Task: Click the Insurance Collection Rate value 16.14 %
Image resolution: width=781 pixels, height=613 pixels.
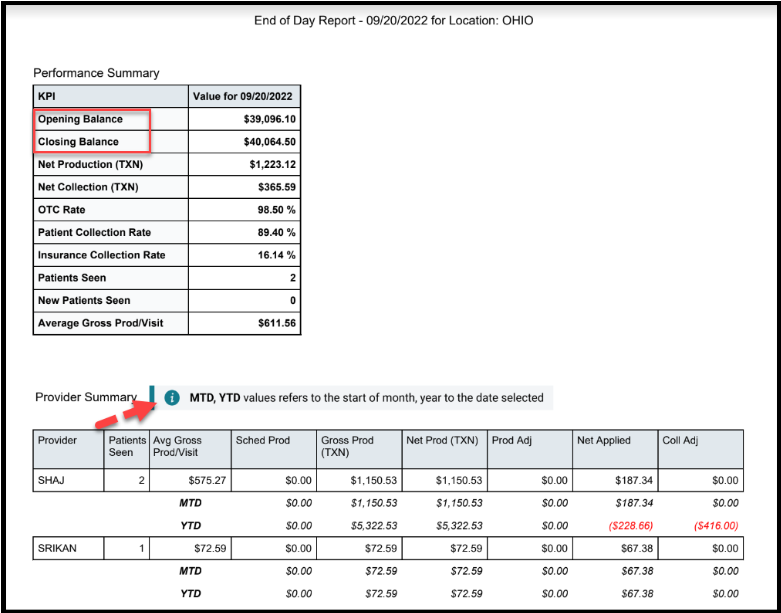Action: pos(274,255)
